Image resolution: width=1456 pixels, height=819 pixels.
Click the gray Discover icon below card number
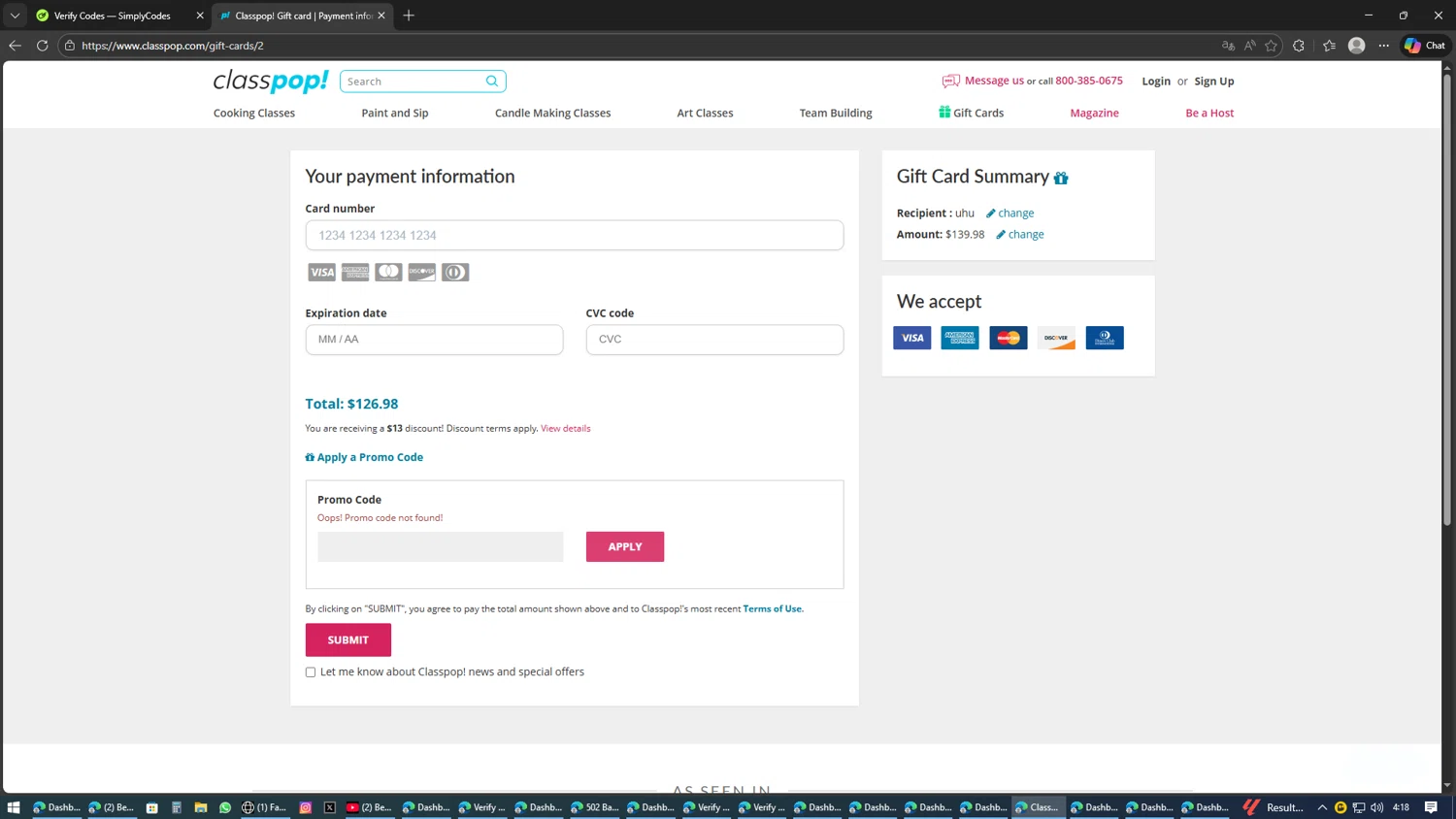422,273
